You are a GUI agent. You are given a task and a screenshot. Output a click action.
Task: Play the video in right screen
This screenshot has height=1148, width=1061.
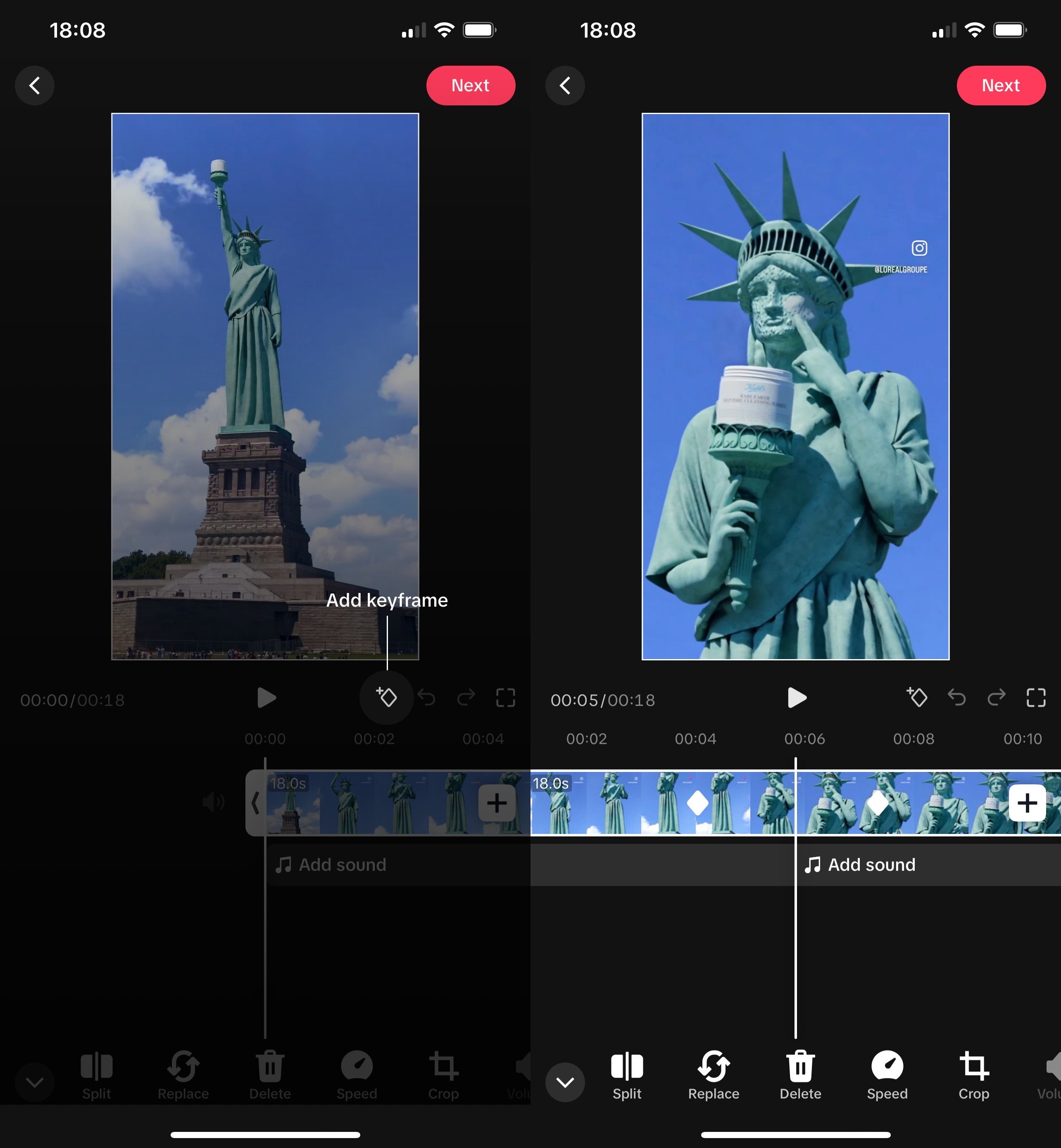point(797,698)
